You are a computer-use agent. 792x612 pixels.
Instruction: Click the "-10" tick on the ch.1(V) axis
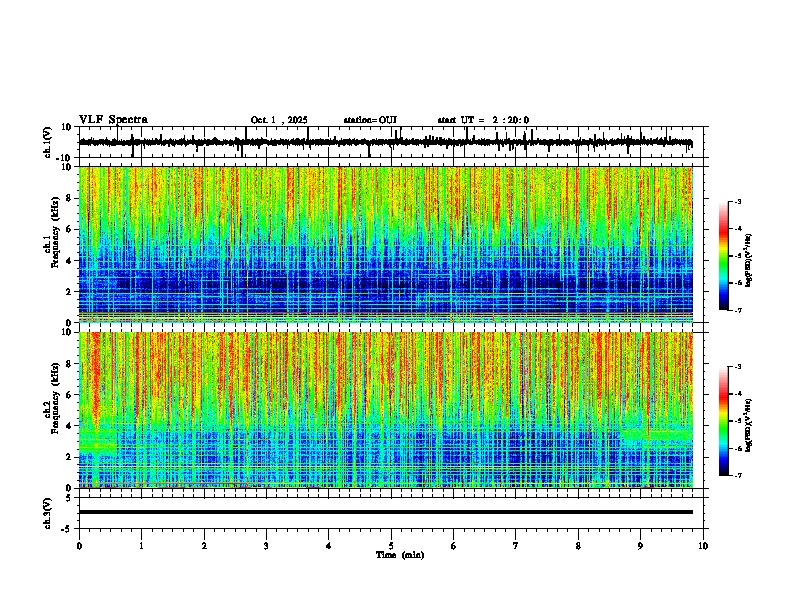click(65, 158)
